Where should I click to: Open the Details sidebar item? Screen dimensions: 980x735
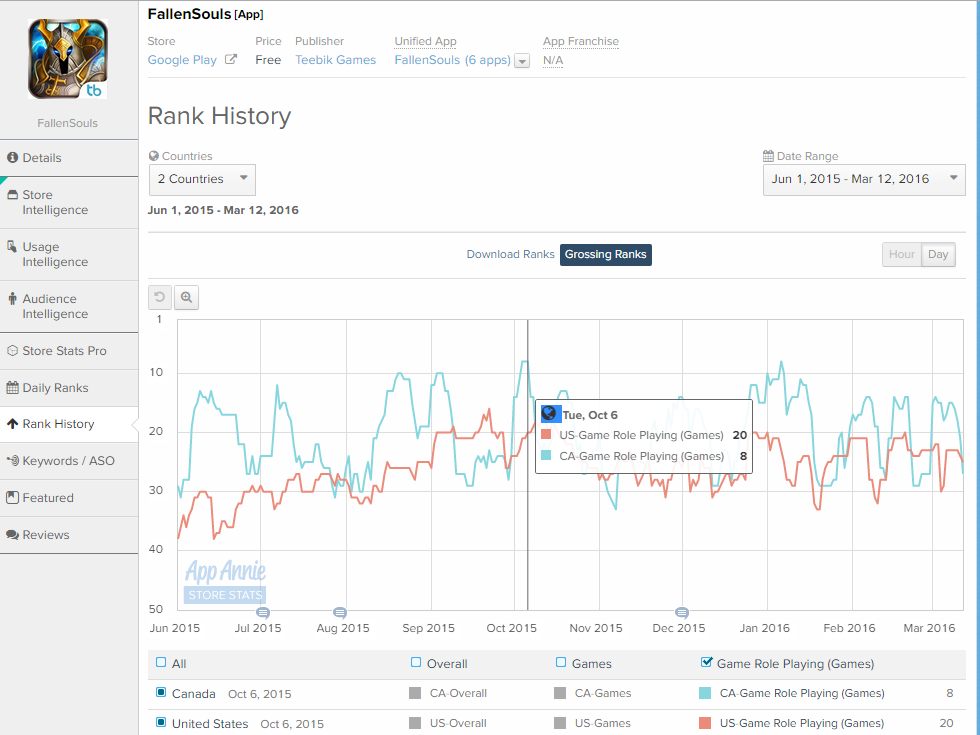(x=69, y=158)
